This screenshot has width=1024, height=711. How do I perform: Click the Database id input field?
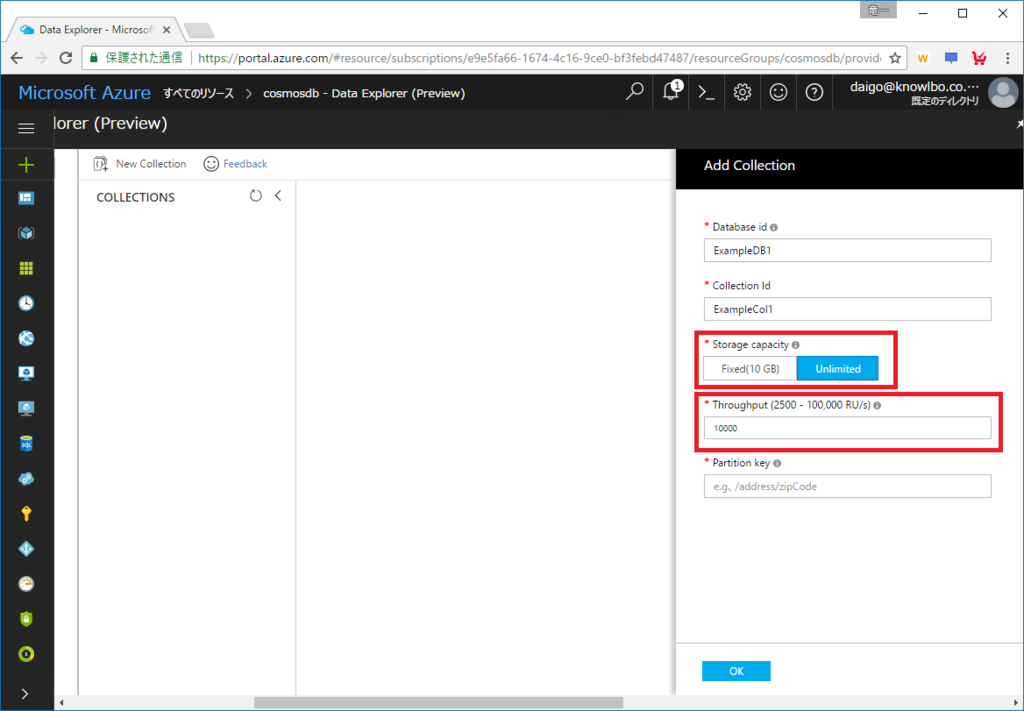(x=847, y=250)
